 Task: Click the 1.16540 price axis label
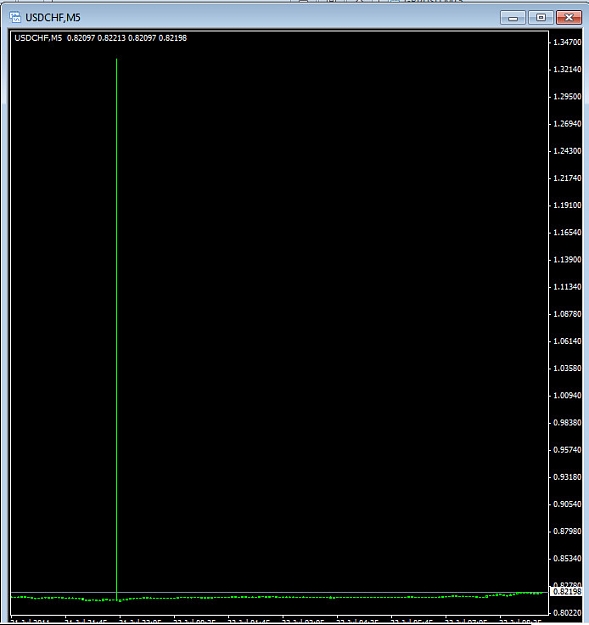567,232
